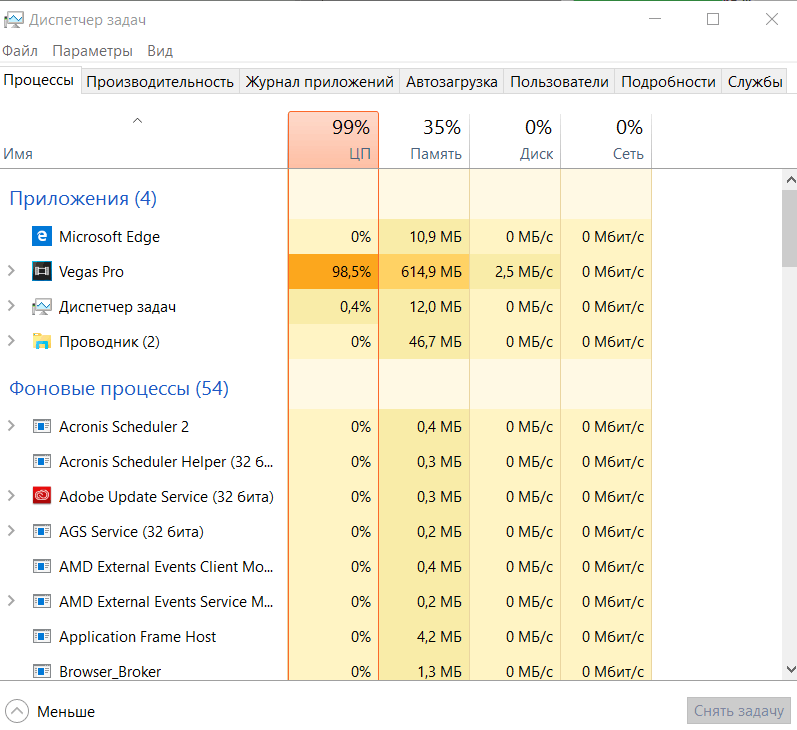797x730 pixels.
Task: Select AGS Service (32 бита) name
Action: 131,531
